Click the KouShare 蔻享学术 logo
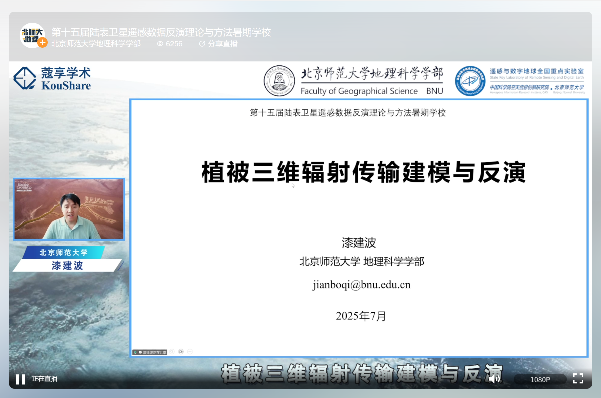Viewport: 601px width, 398px height. click(52, 79)
